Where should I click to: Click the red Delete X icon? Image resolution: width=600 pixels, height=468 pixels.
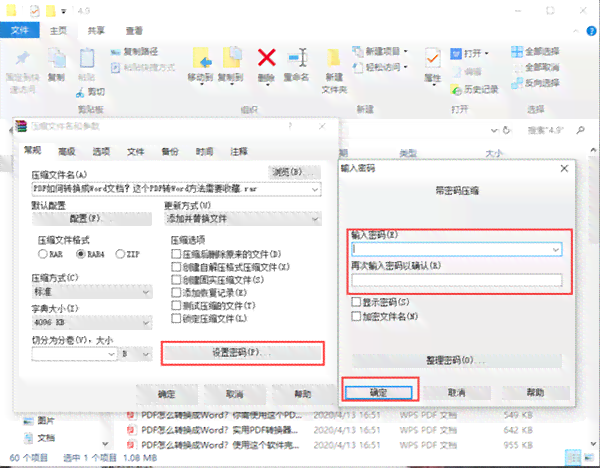(266, 57)
